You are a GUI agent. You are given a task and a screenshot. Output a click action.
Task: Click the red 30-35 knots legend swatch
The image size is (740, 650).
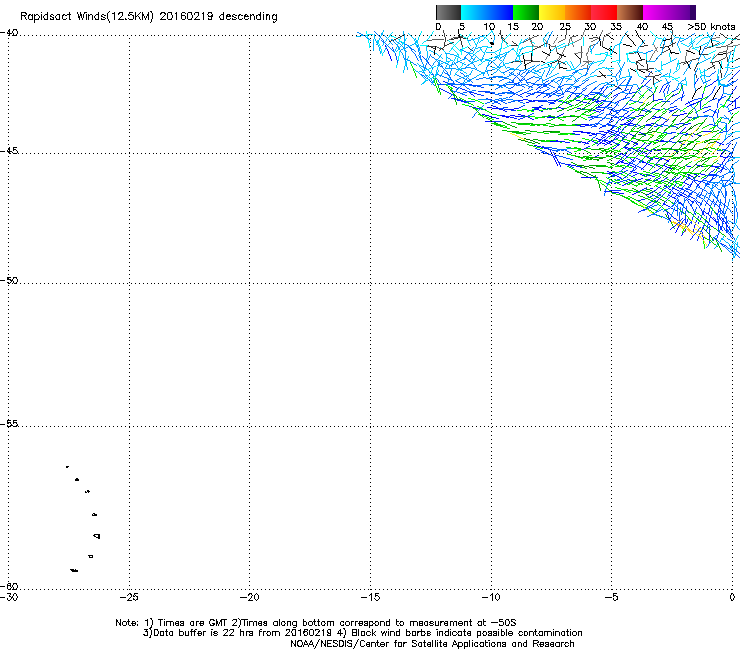(604, 12)
